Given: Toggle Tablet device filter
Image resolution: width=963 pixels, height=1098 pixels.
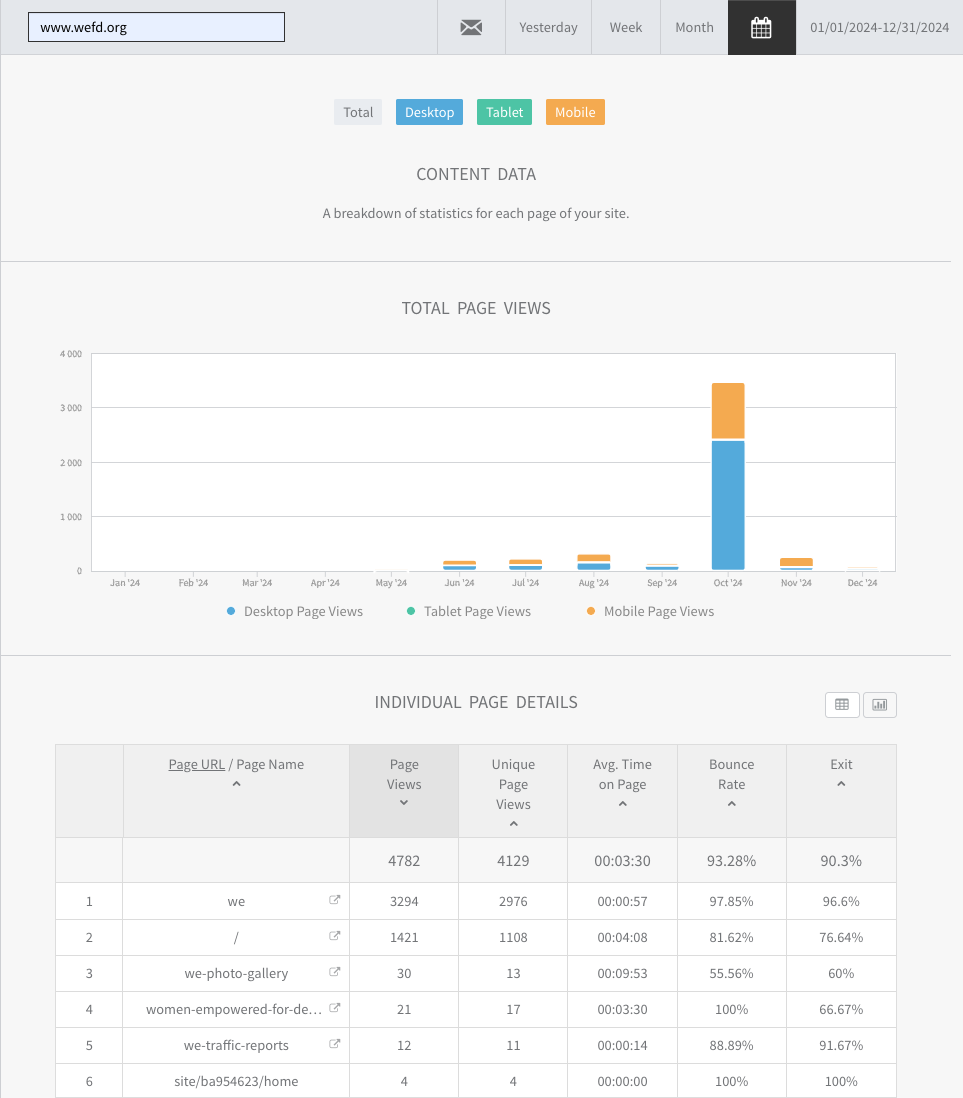Looking at the screenshot, I should click(504, 112).
